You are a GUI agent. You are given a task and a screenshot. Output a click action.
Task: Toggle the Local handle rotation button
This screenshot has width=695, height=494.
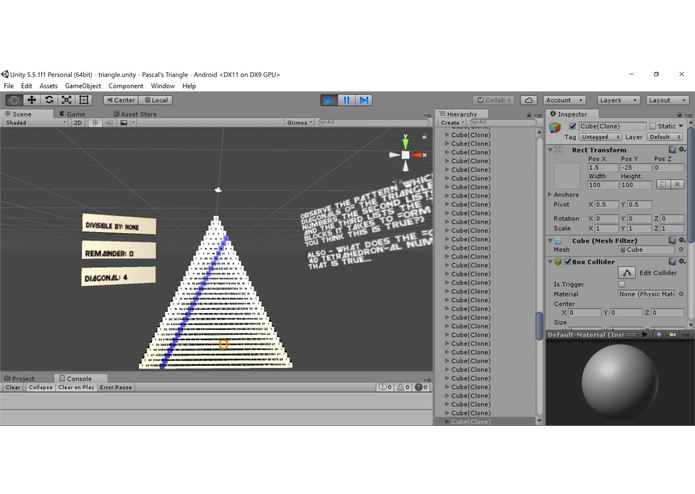tap(156, 100)
